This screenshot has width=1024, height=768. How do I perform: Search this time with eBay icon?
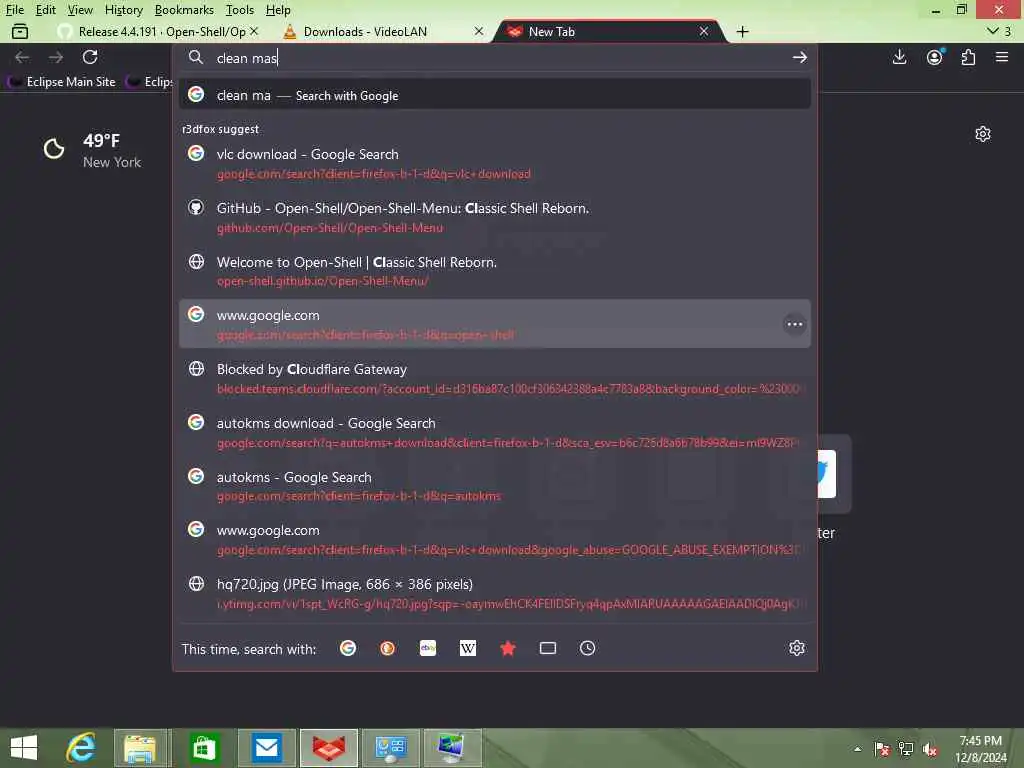pyautogui.click(x=428, y=648)
